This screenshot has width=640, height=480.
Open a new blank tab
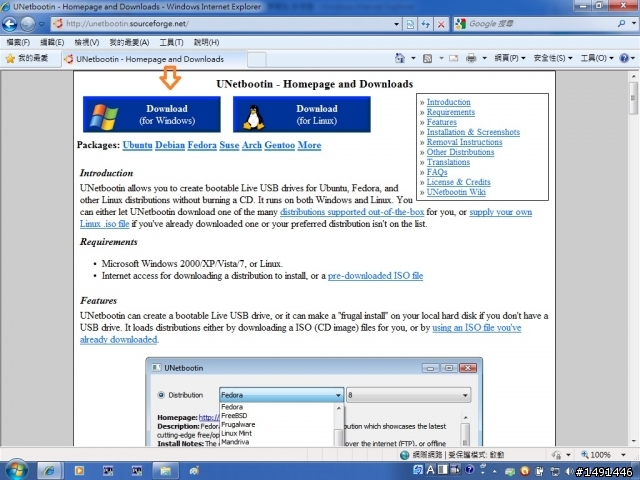(x=256, y=60)
